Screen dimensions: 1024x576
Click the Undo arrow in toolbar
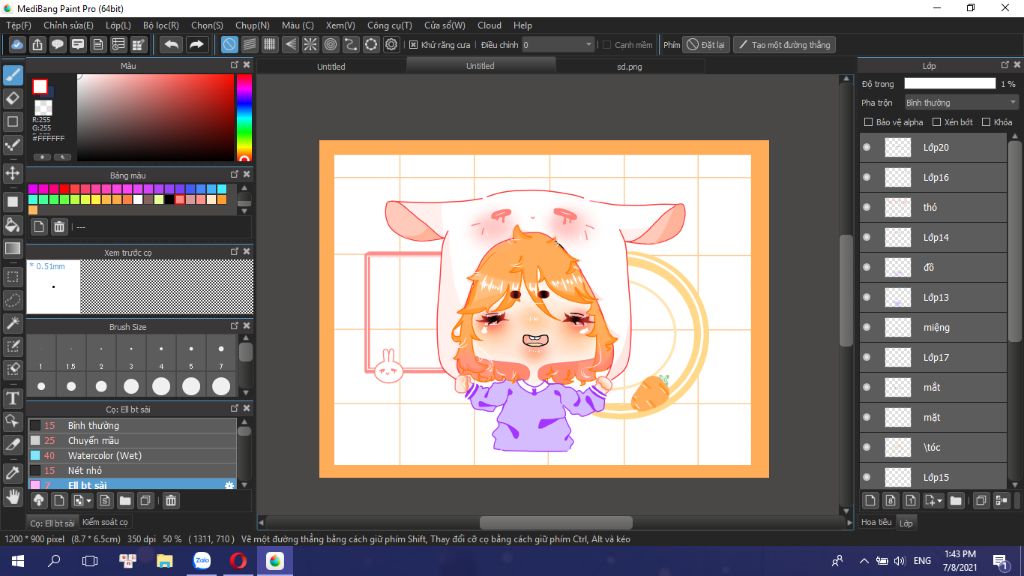[171, 44]
